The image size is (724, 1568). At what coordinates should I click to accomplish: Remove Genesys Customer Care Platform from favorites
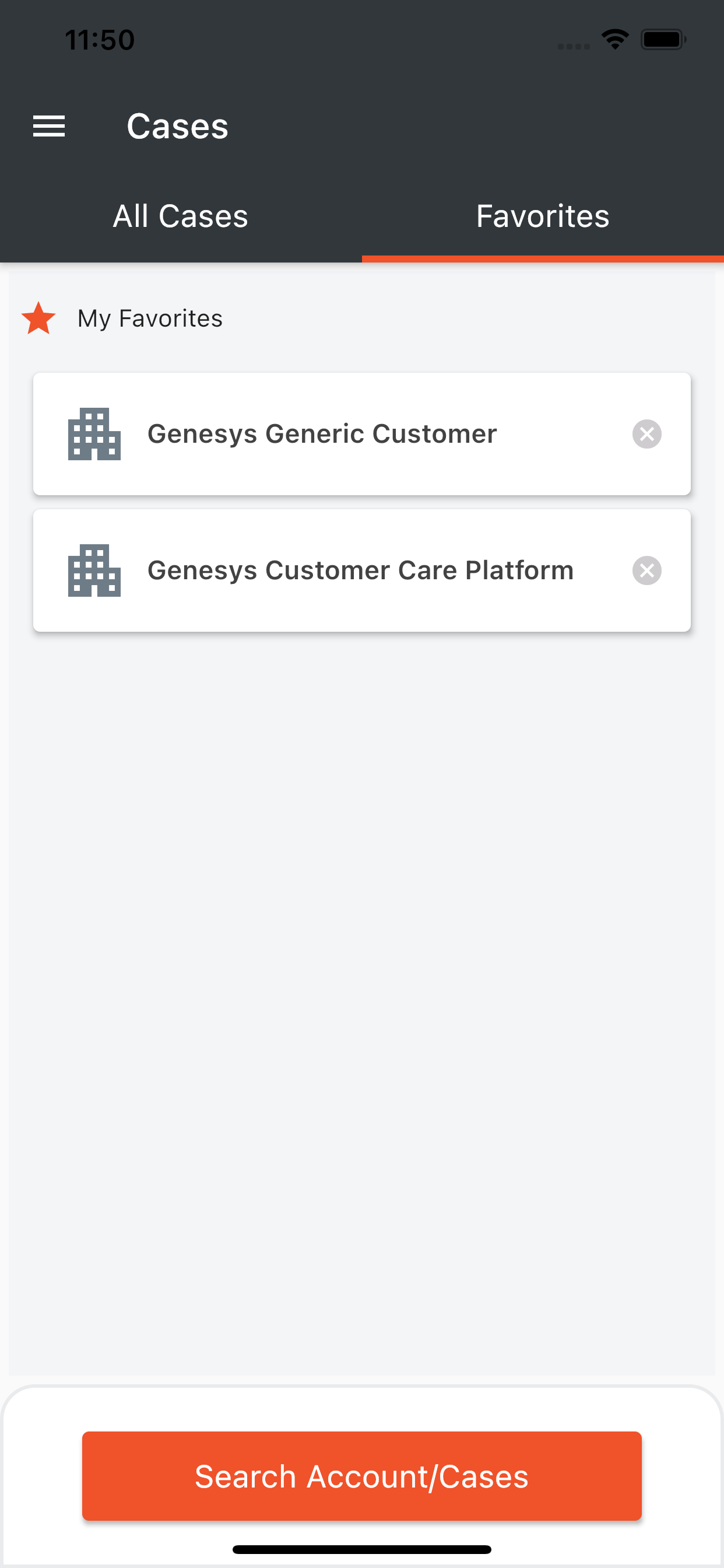(646, 570)
